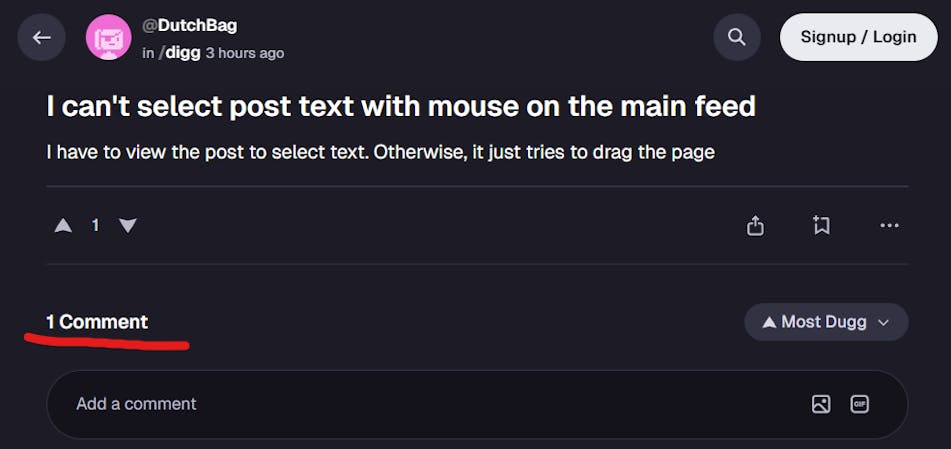Click the share post icon
This screenshot has height=449, width=951.
(755, 226)
